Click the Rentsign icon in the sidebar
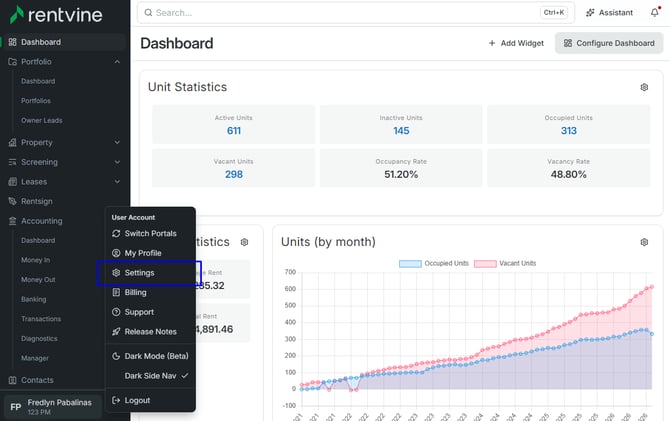Image resolution: width=670 pixels, height=421 pixels. (12, 201)
